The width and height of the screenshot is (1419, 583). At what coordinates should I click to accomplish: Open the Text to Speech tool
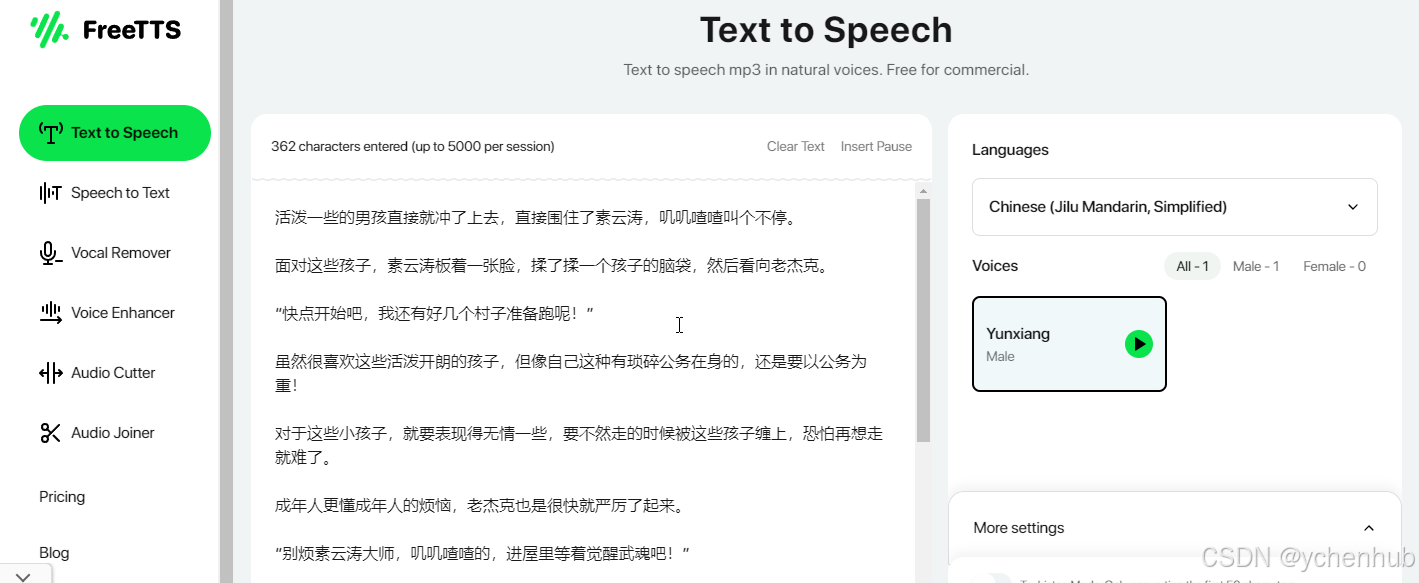[115, 133]
